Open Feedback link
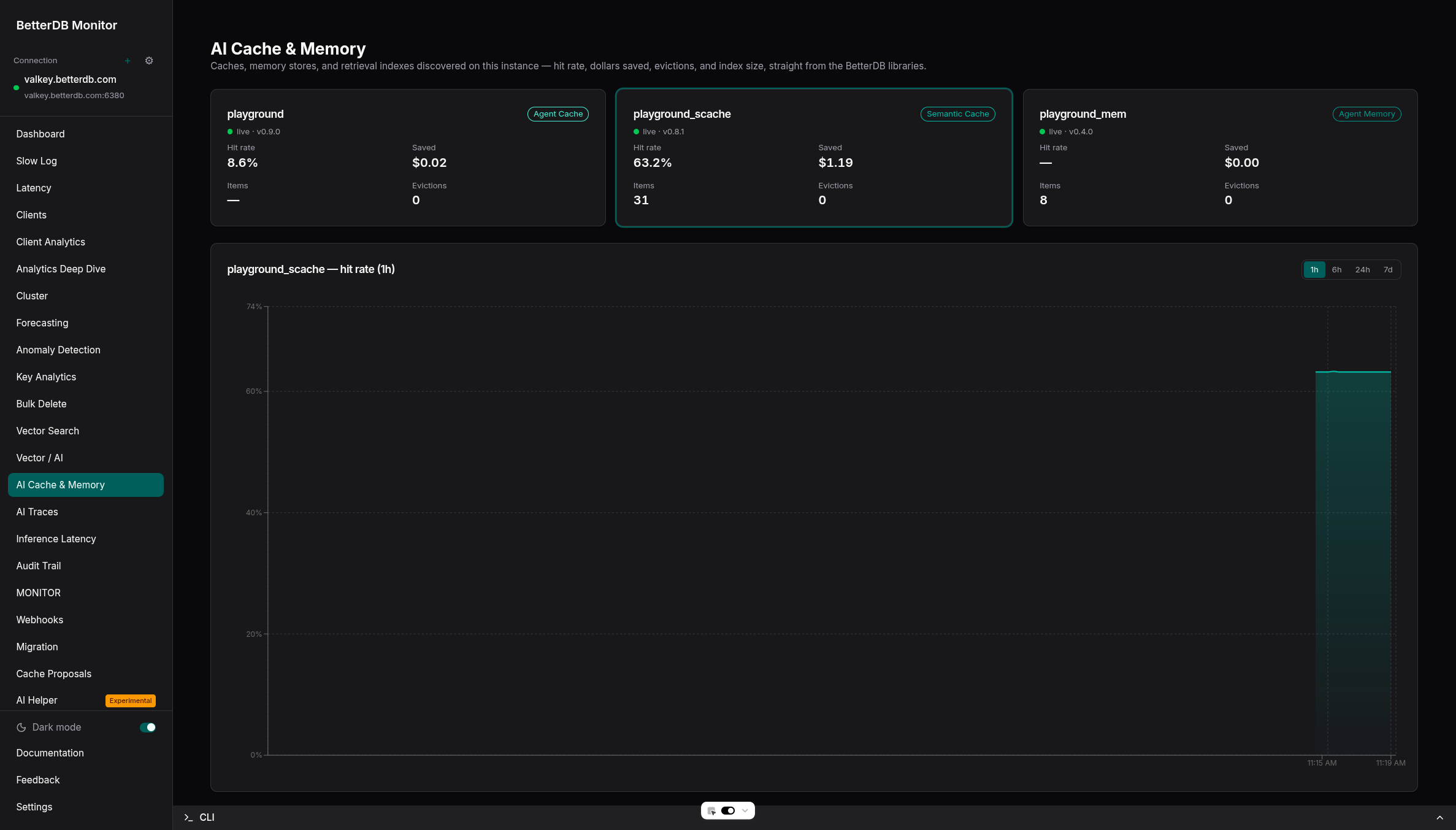Viewport: 1456px width, 830px height. 86,780
